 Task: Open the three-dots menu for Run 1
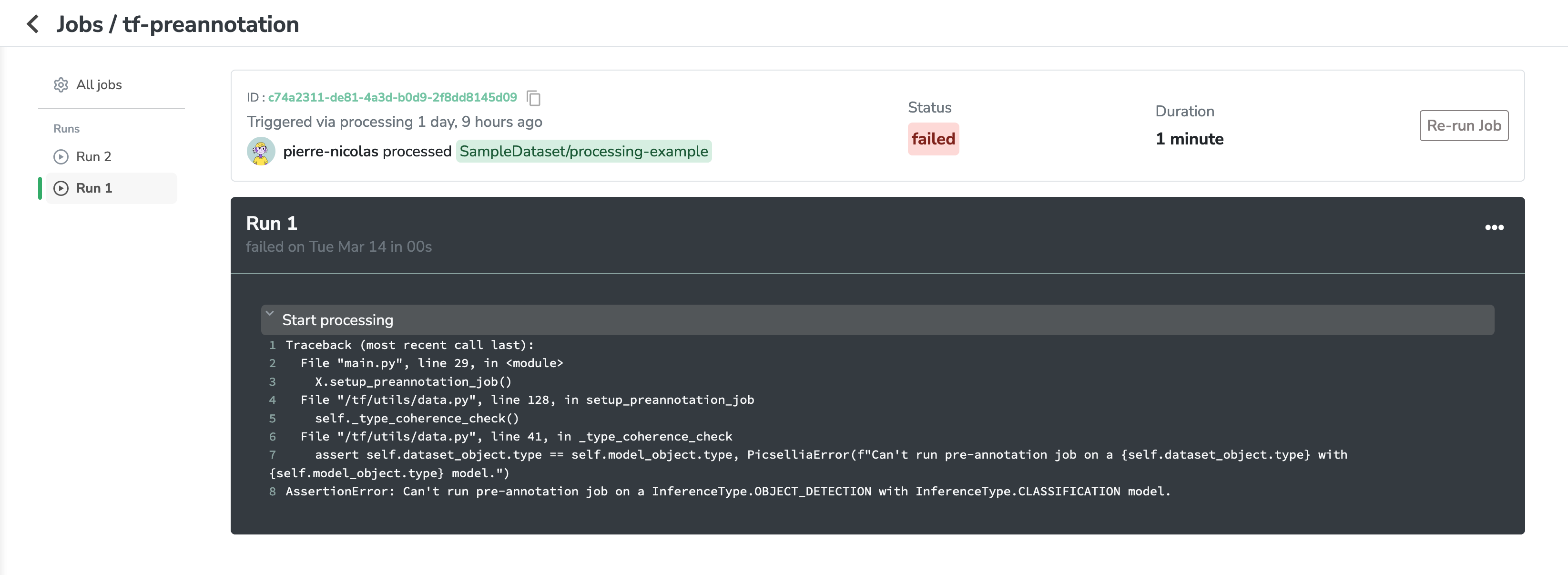tap(1494, 227)
